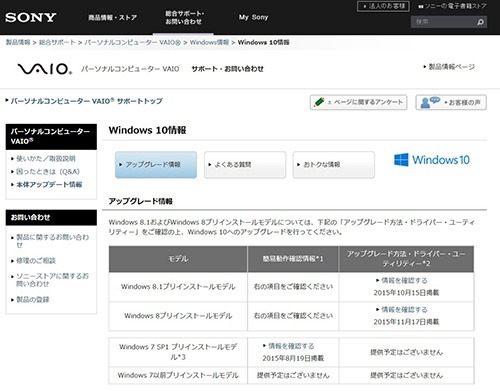Click the Windows 10 logo
This screenshot has height=391, width=500.
(432, 160)
